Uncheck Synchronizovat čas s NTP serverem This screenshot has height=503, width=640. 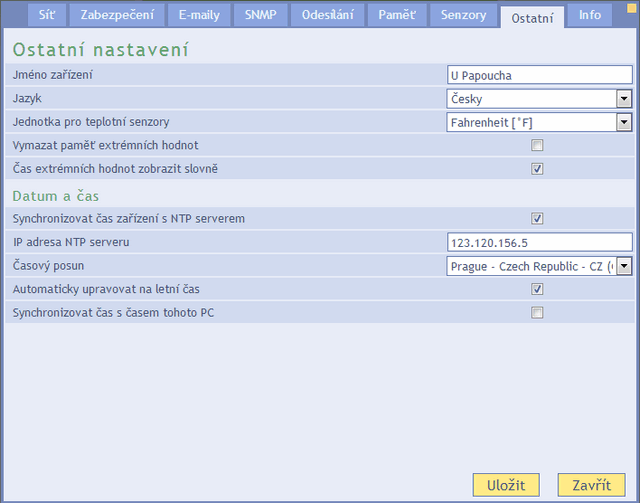point(537,219)
